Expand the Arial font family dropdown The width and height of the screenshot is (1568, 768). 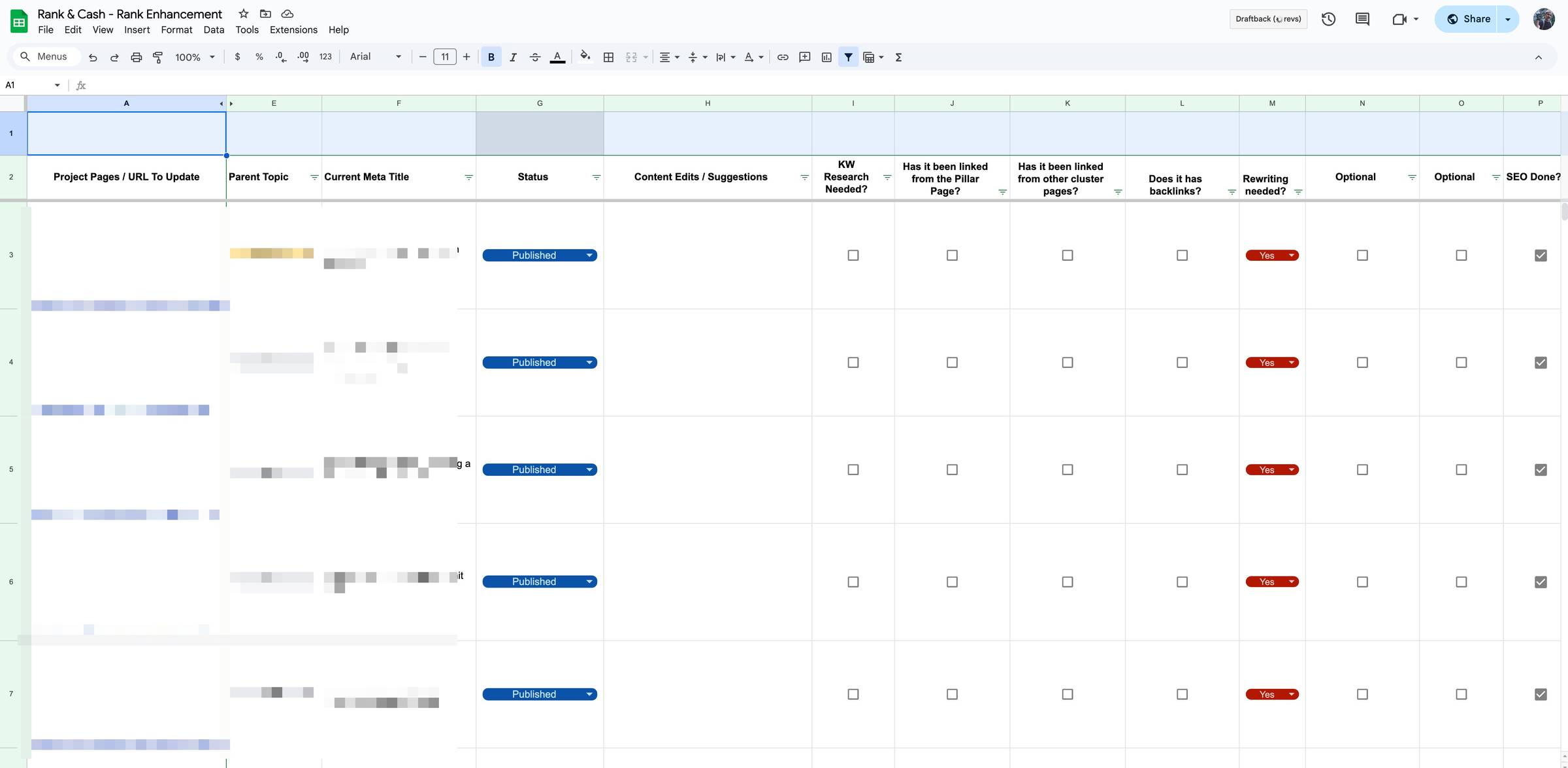pos(376,57)
